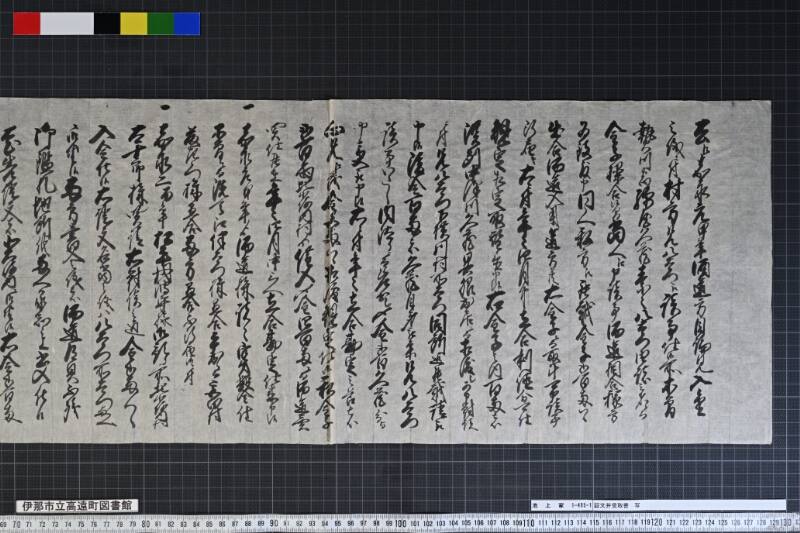Click the number 110 on the ruler
This screenshot has width=800, height=533.
(x=529, y=523)
